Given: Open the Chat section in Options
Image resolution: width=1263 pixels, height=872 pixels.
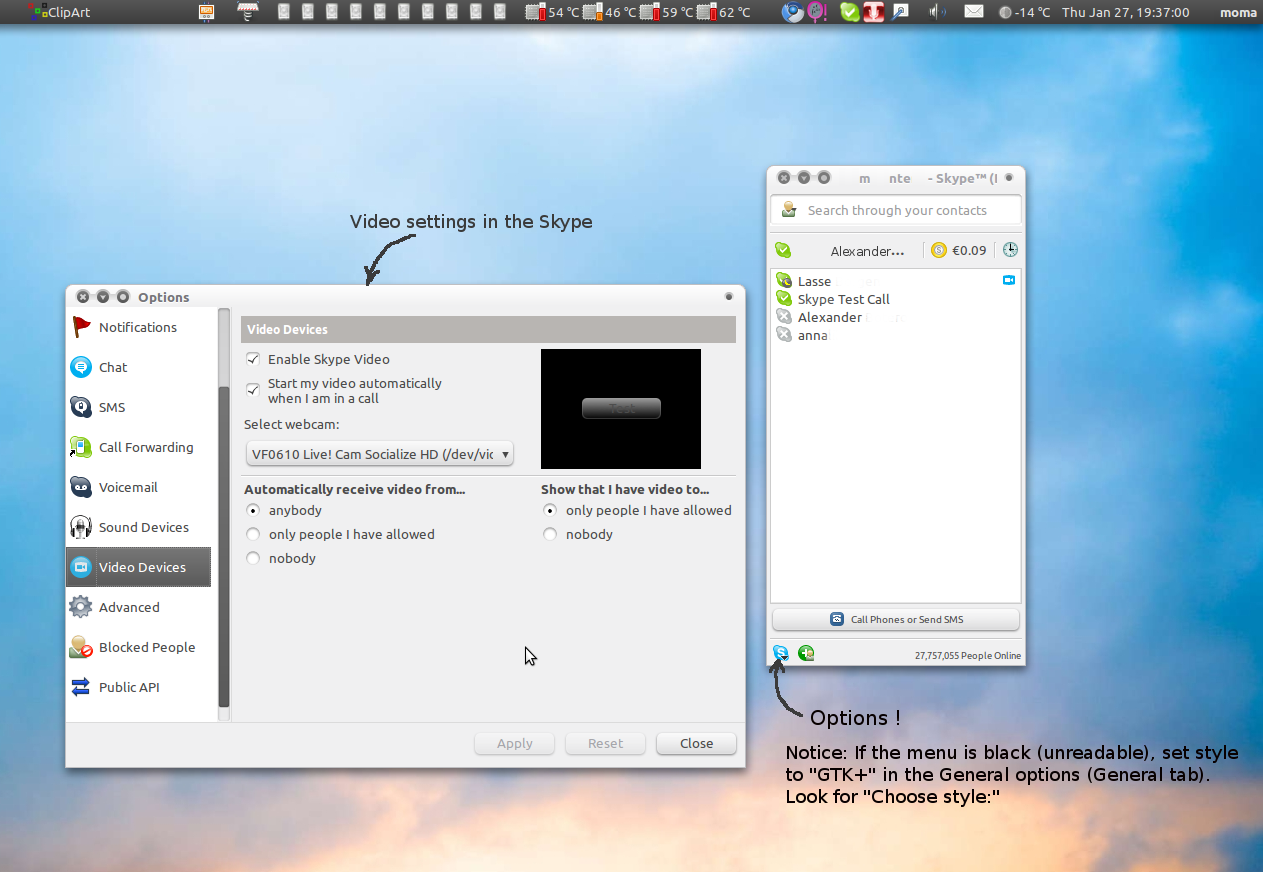Looking at the screenshot, I should 138,367.
